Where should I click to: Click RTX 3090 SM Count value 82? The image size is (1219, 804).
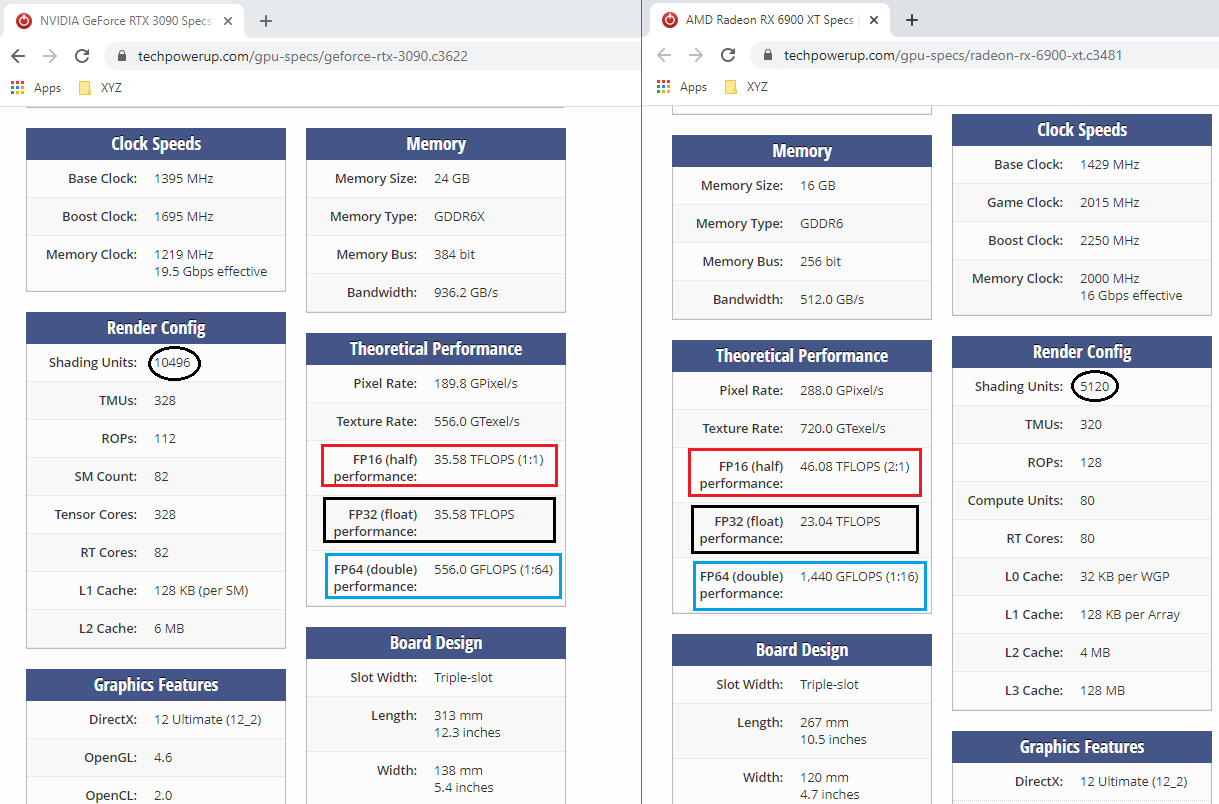(162, 476)
